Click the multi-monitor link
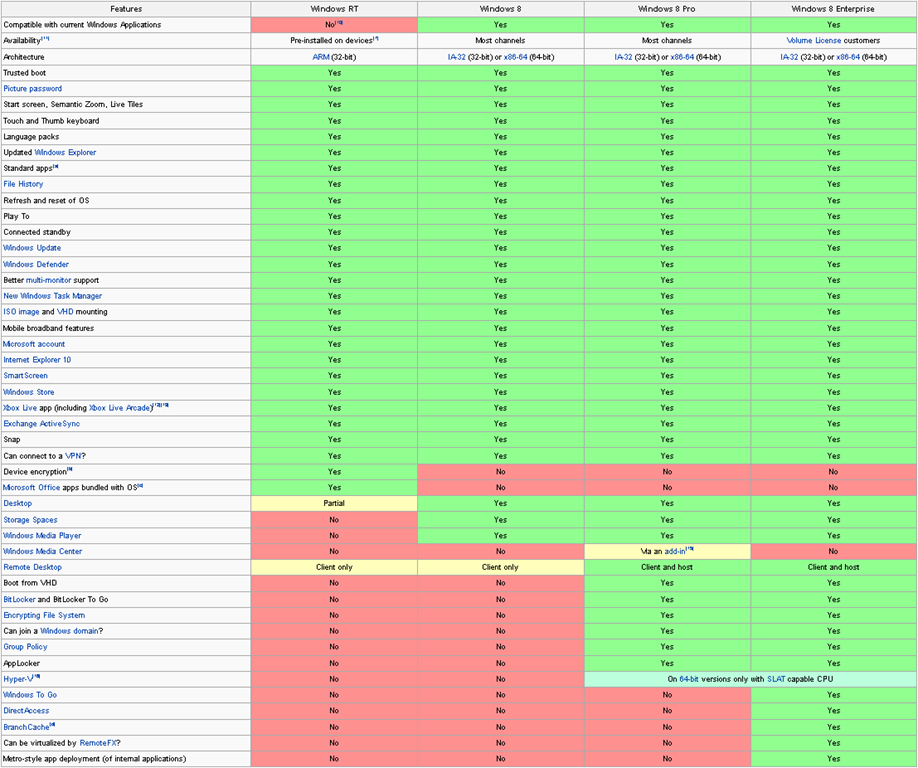This screenshot has width=918, height=768. point(49,280)
